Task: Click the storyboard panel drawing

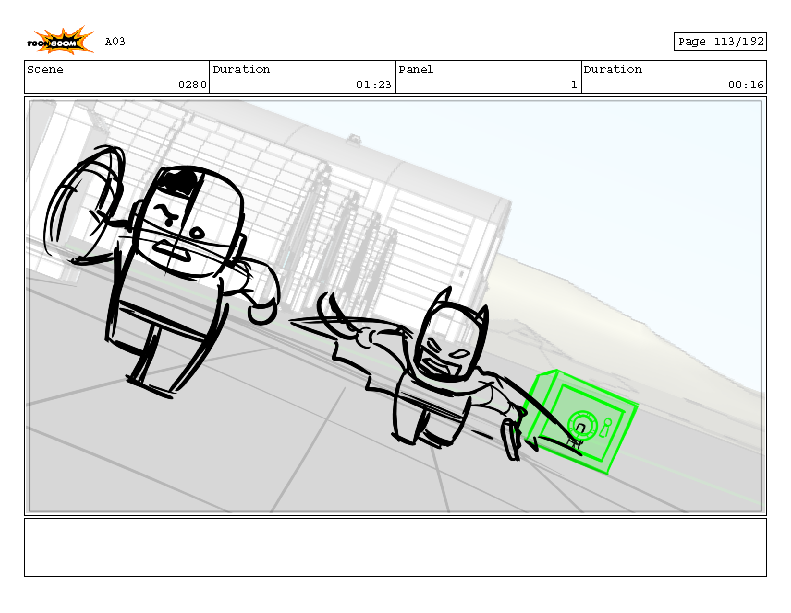Action: click(x=396, y=306)
